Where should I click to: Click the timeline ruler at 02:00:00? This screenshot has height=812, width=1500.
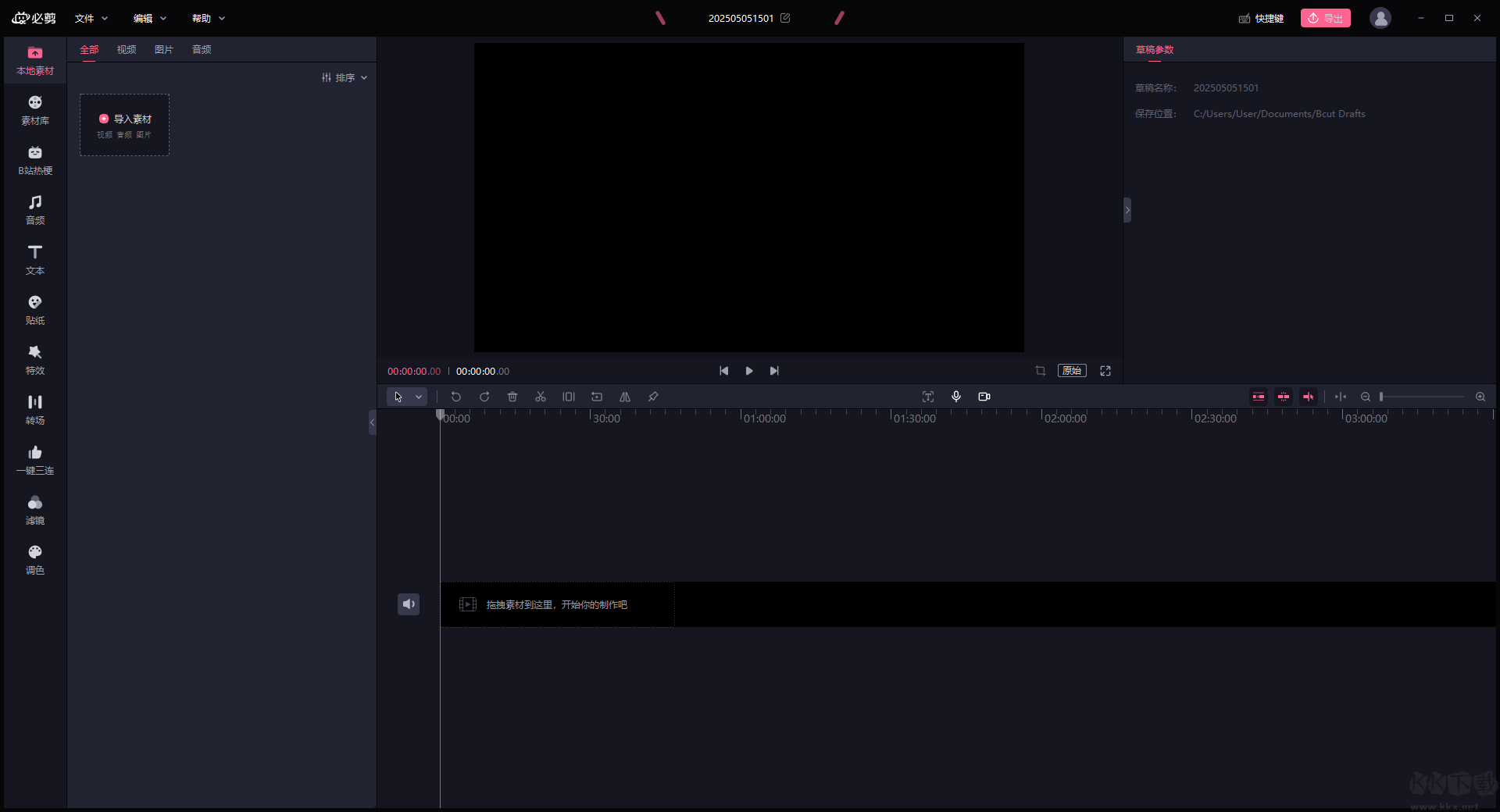tap(1066, 418)
